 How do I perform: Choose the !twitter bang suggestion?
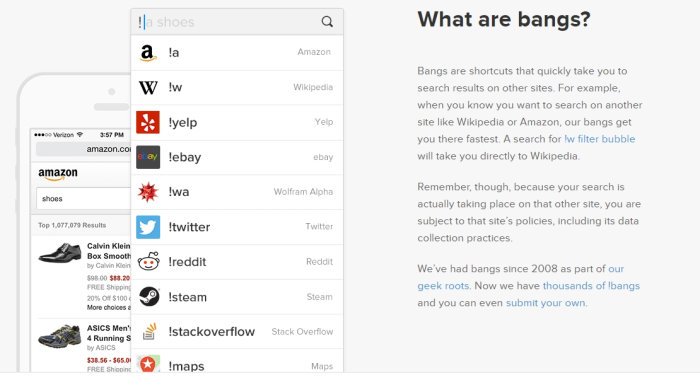point(237,227)
